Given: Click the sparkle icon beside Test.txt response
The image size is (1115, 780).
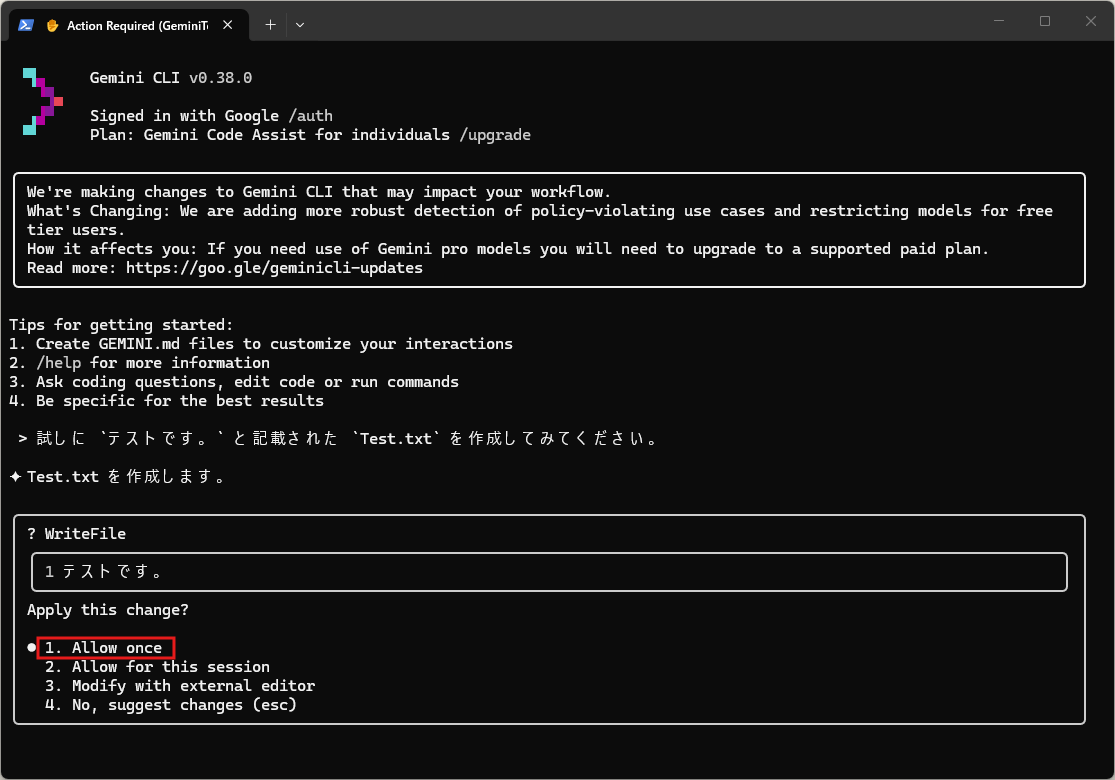Looking at the screenshot, I should tap(15, 477).
